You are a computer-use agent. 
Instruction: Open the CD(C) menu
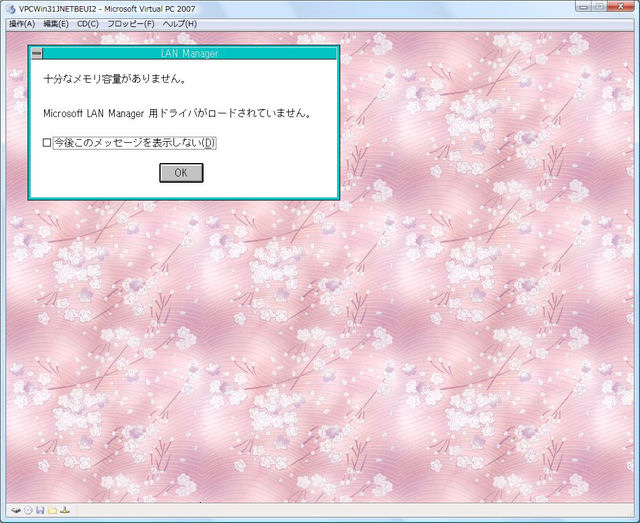coord(88,24)
